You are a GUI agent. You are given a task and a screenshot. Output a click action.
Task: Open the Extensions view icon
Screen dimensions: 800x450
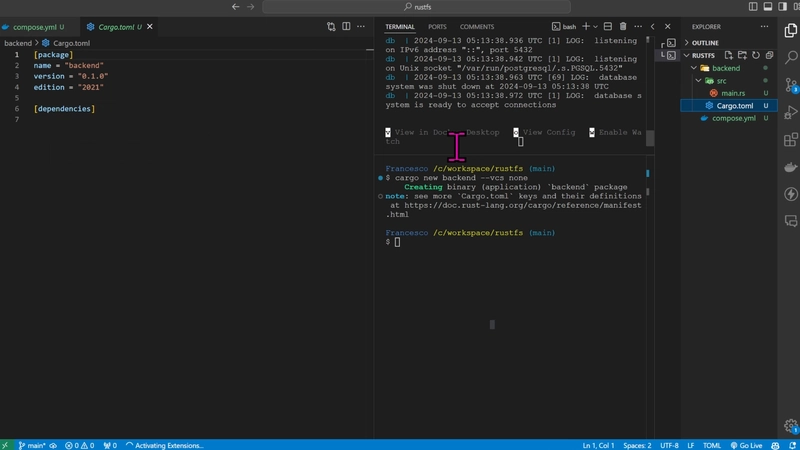pos(791,139)
